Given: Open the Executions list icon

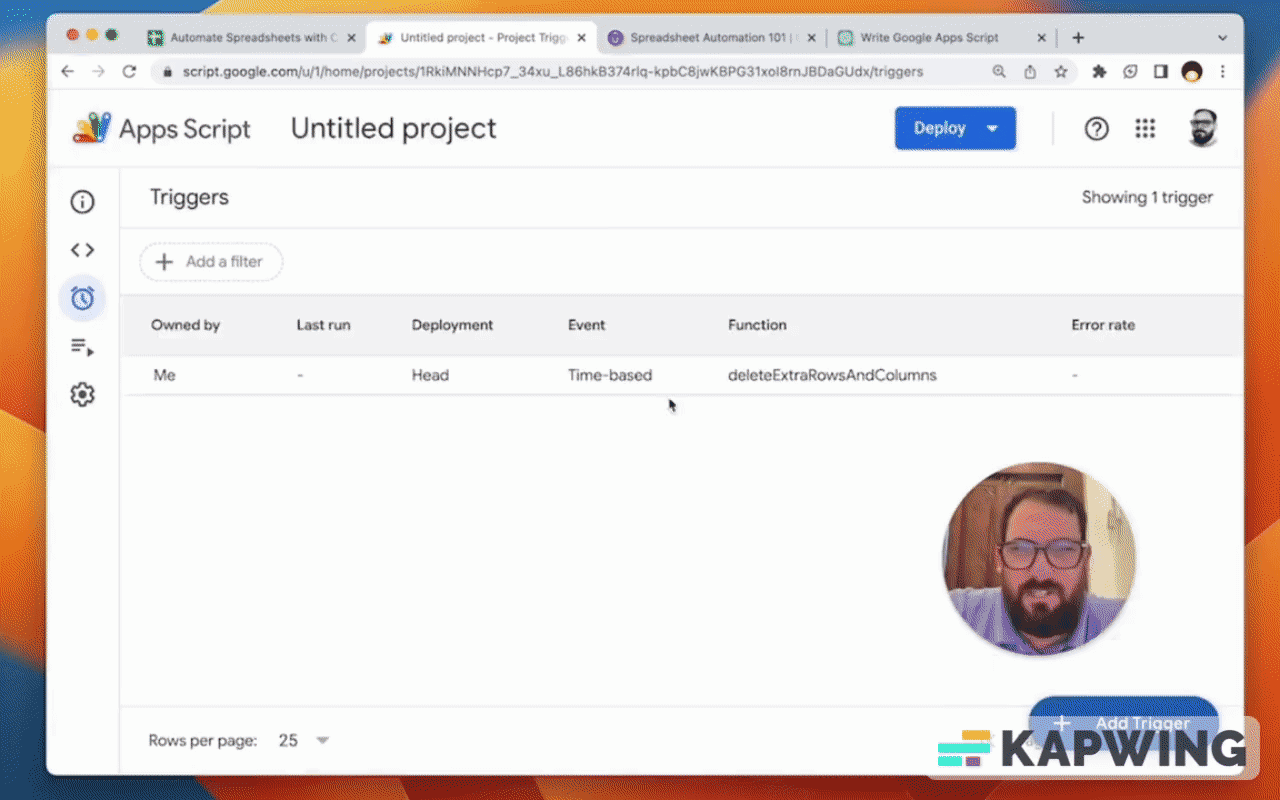Looking at the screenshot, I should click(x=82, y=347).
